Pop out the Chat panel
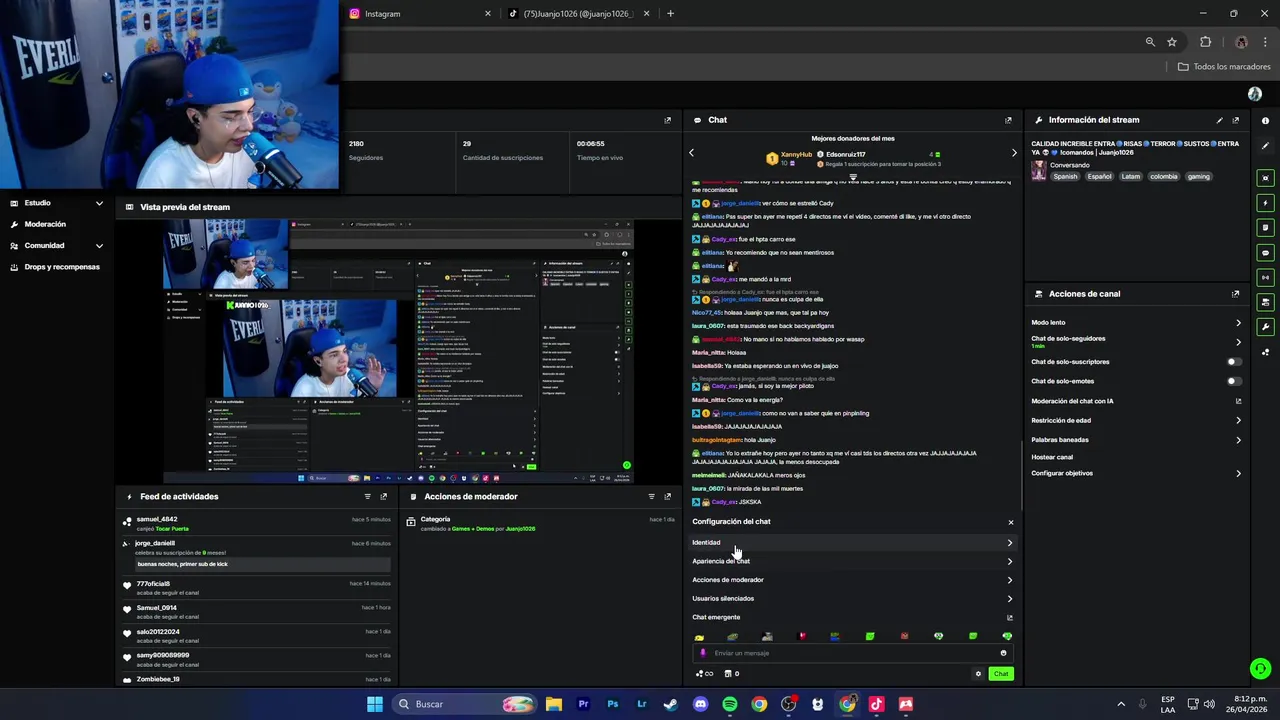This screenshot has height=720, width=1280. click(x=1008, y=120)
